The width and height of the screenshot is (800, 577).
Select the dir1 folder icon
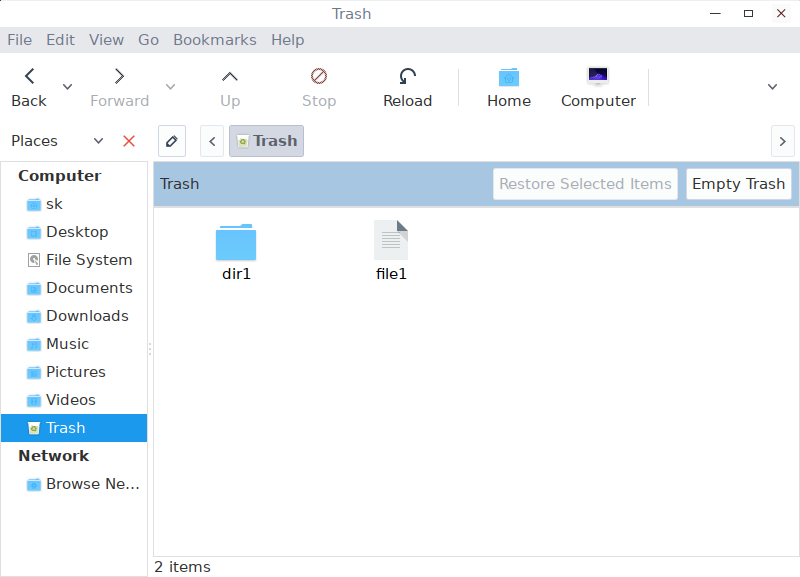(236, 242)
